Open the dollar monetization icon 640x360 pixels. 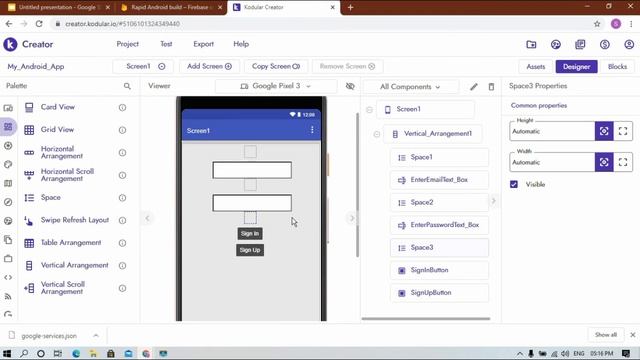604,44
